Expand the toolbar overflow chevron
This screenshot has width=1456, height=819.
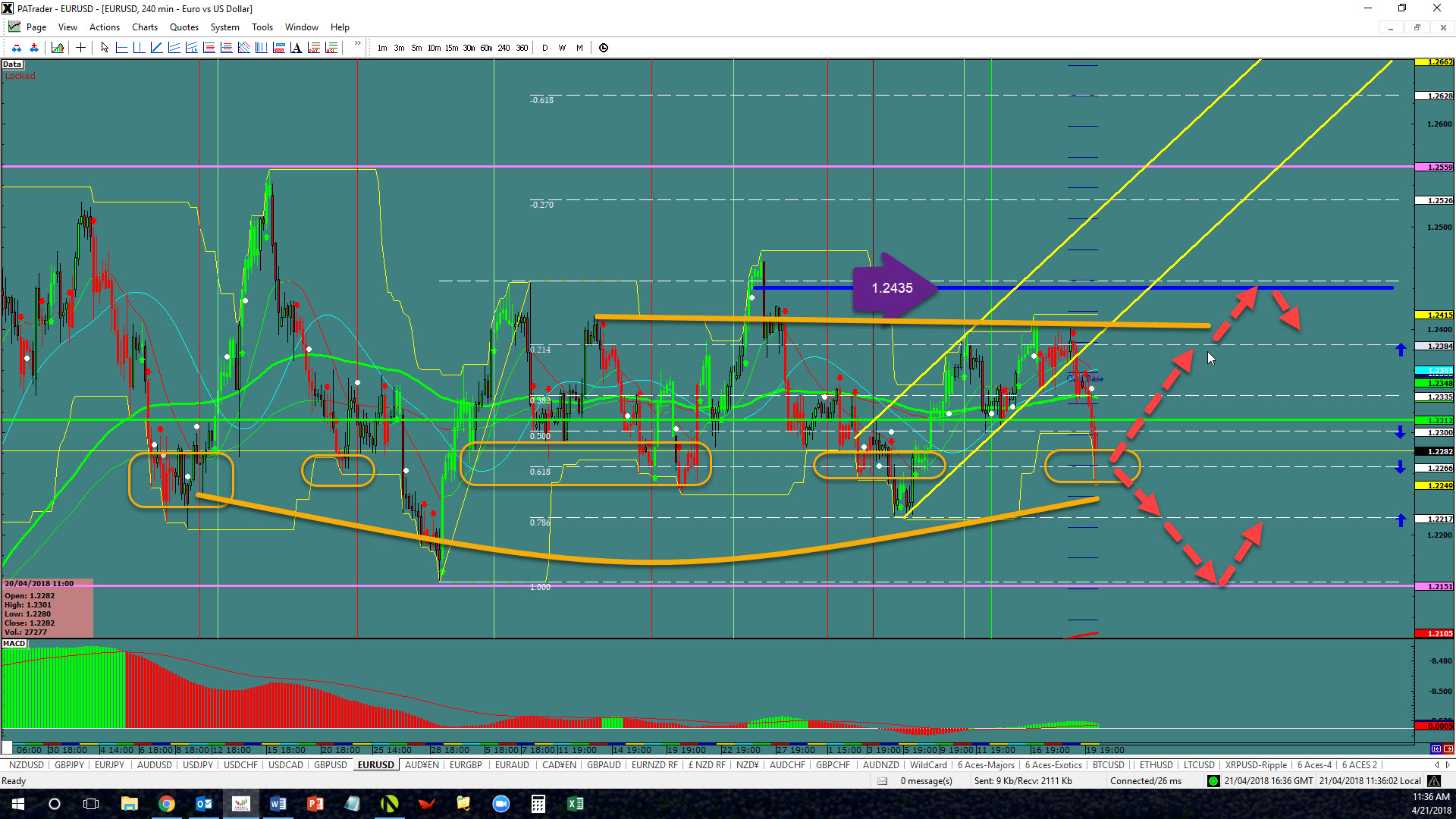[x=357, y=44]
